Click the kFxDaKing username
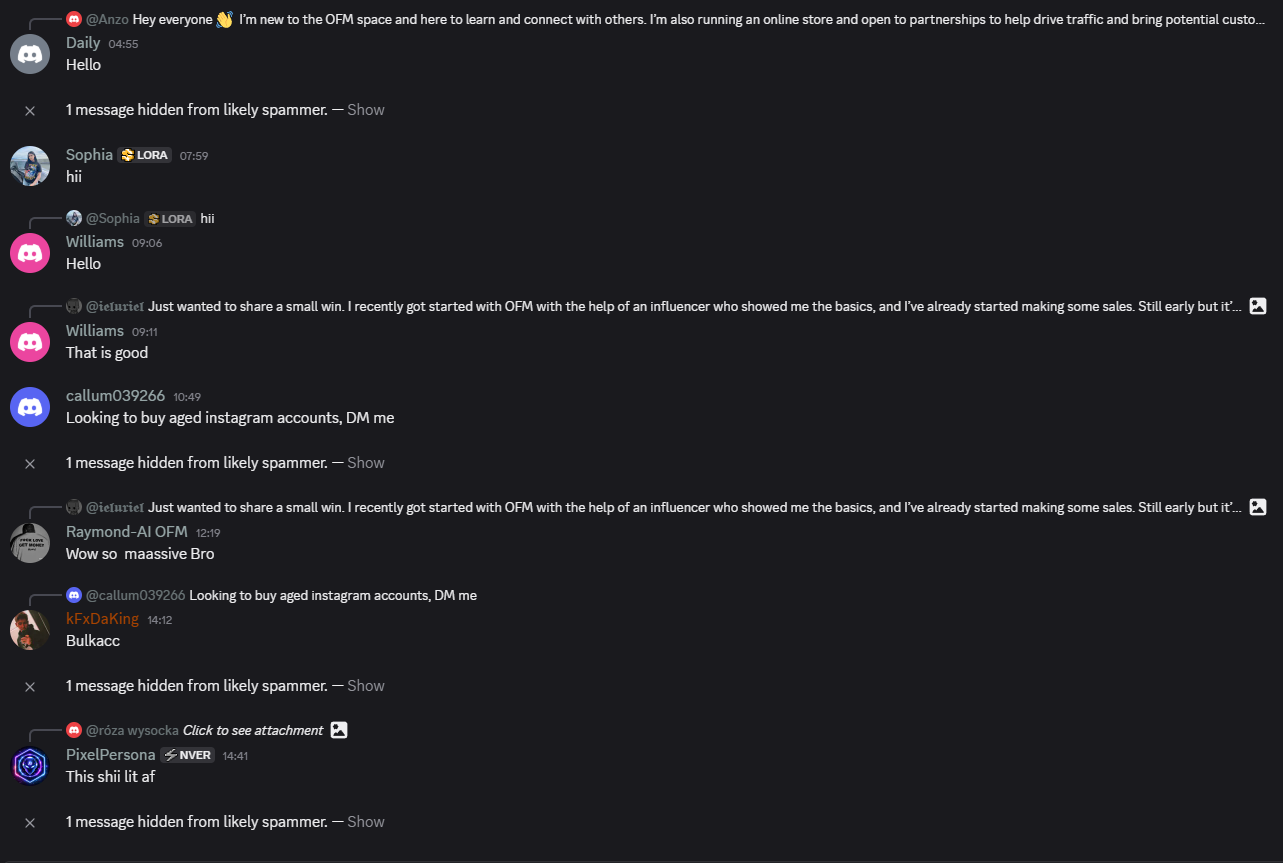The image size is (1283, 863). coord(102,619)
